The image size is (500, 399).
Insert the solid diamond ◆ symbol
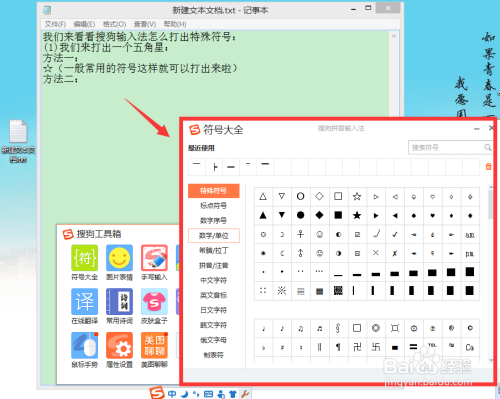(x=319, y=215)
